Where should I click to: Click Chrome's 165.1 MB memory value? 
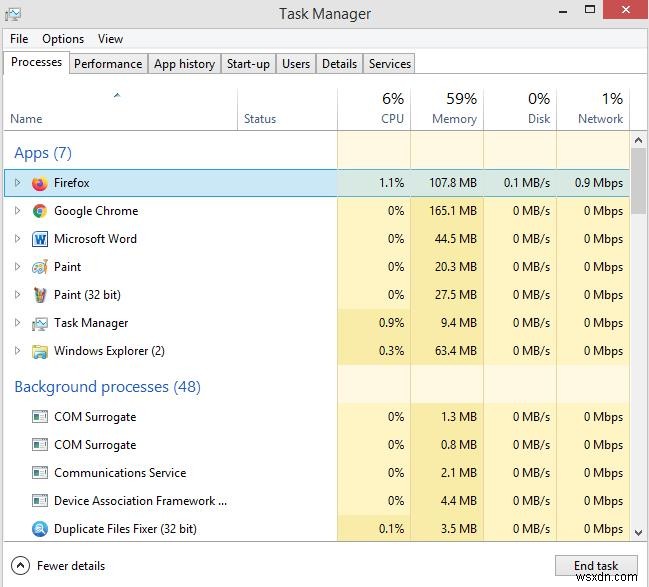tap(453, 211)
